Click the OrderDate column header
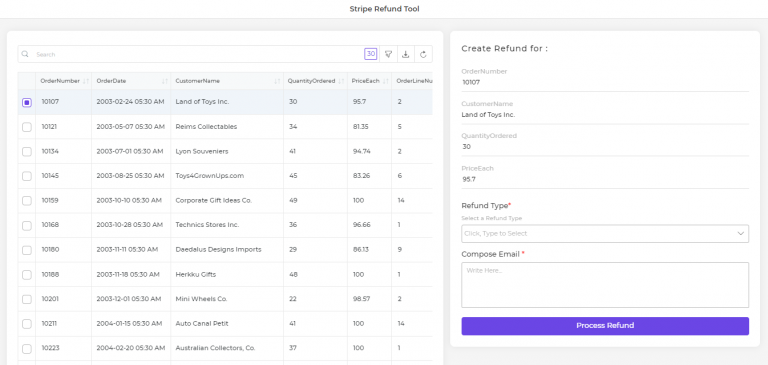Viewport: 768px width, 365px height. 111,81
